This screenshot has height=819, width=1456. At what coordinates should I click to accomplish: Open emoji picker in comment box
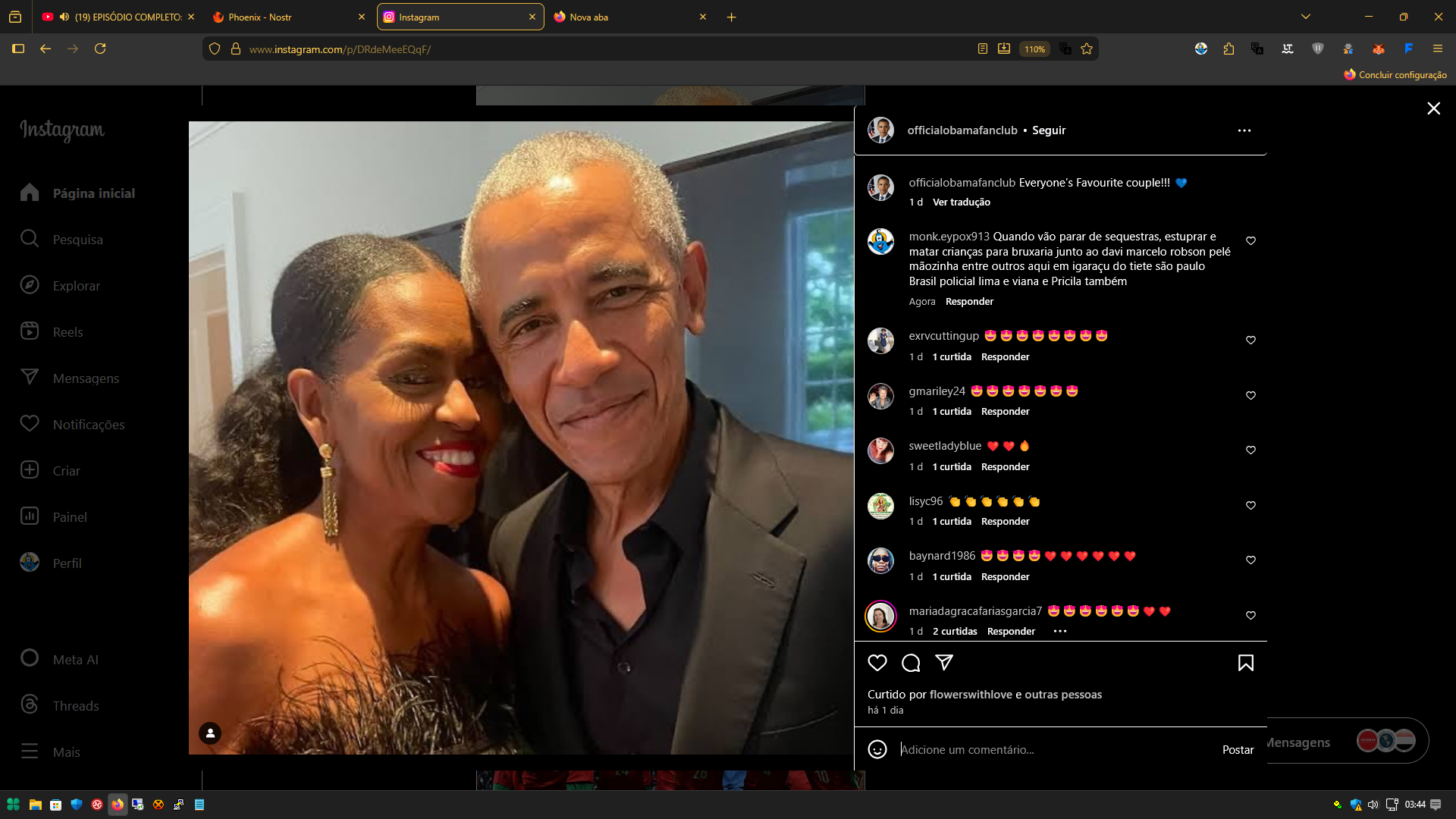[877, 749]
